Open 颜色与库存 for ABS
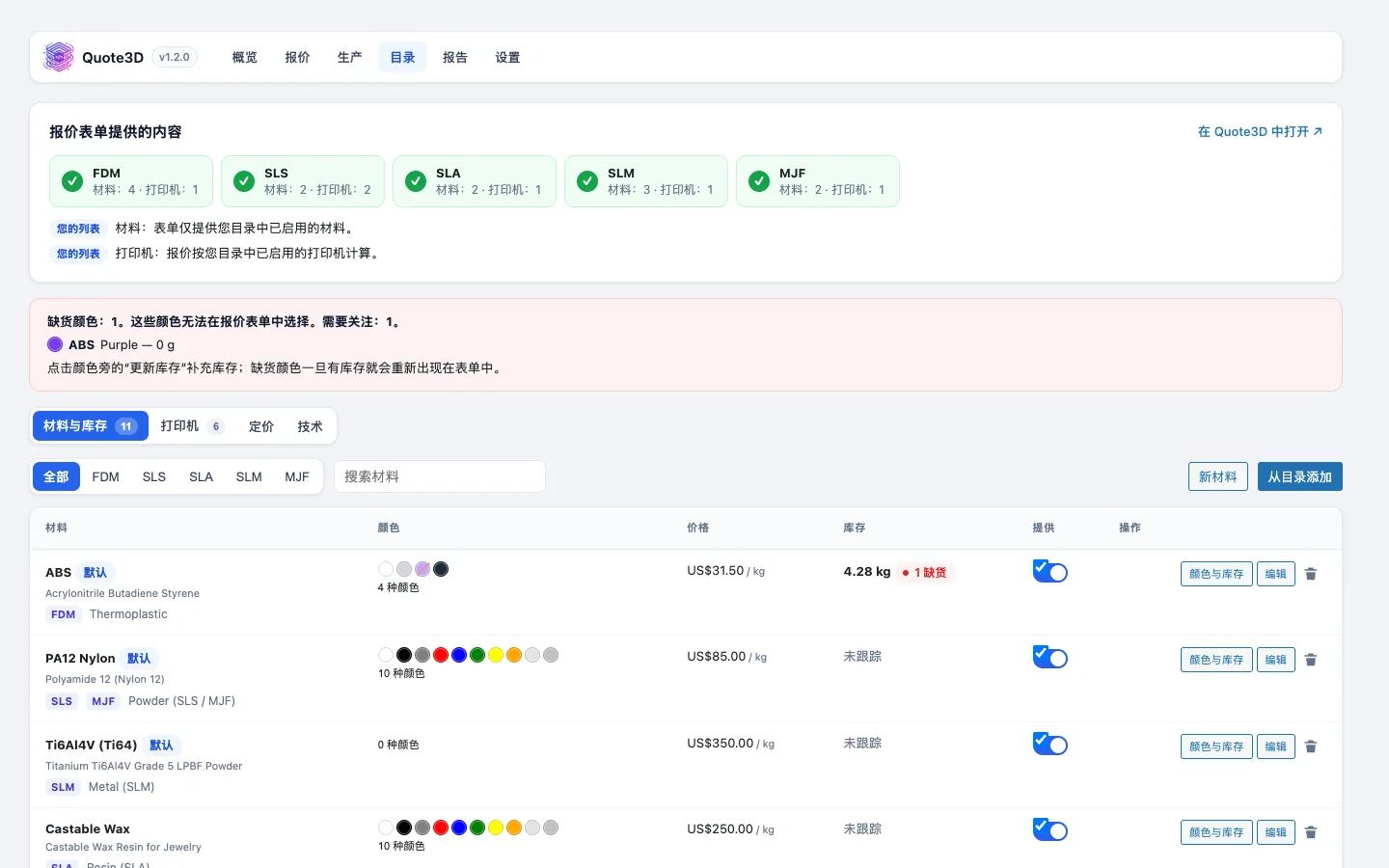The width and height of the screenshot is (1389, 868). coord(1216,574)
